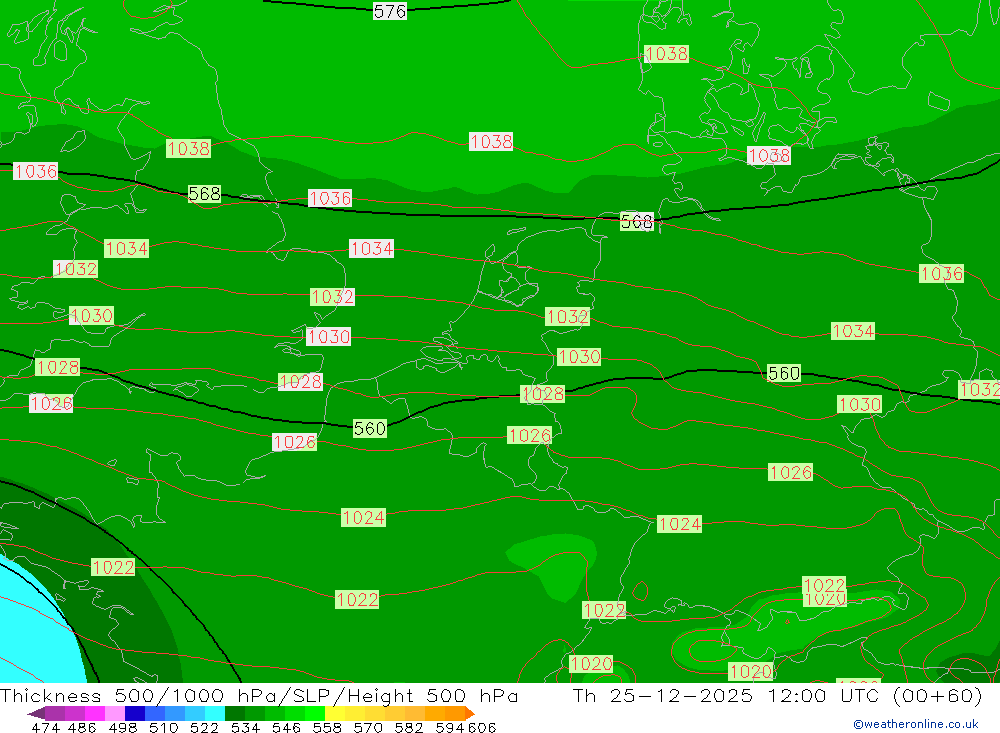Select the map title 'Thickness 500/1000 hPa/SLP/Height 500 hPa'
This screenshot has height=733, width=1000.
260,695
